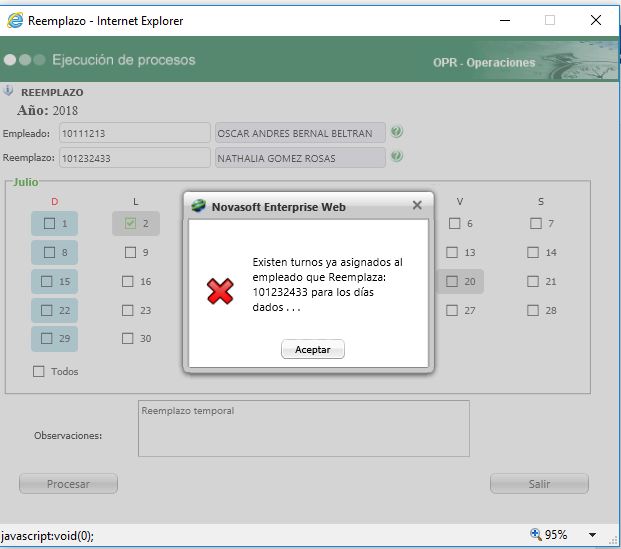Click the Reemplazo ID field 101232433
621x549 pixels.
(135, 158)
